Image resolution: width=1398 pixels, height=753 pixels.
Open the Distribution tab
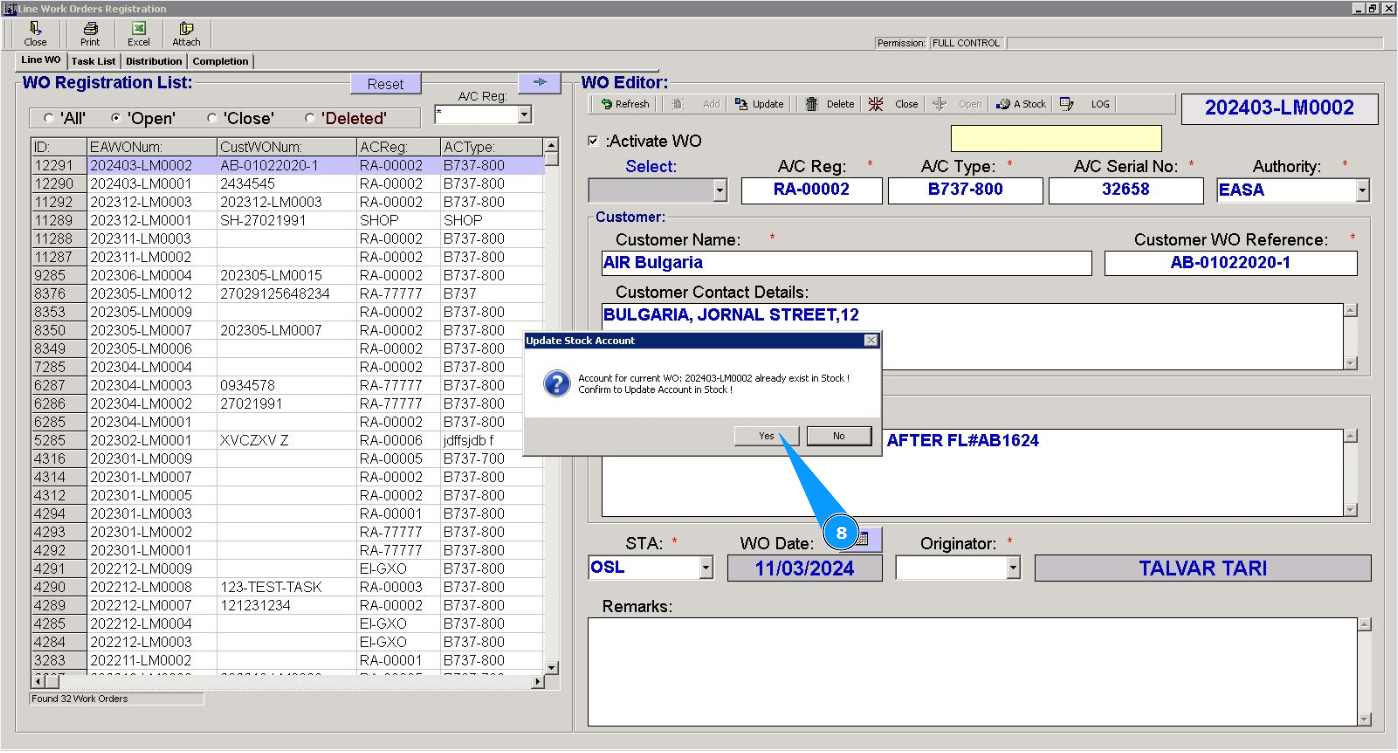[154, 61]
